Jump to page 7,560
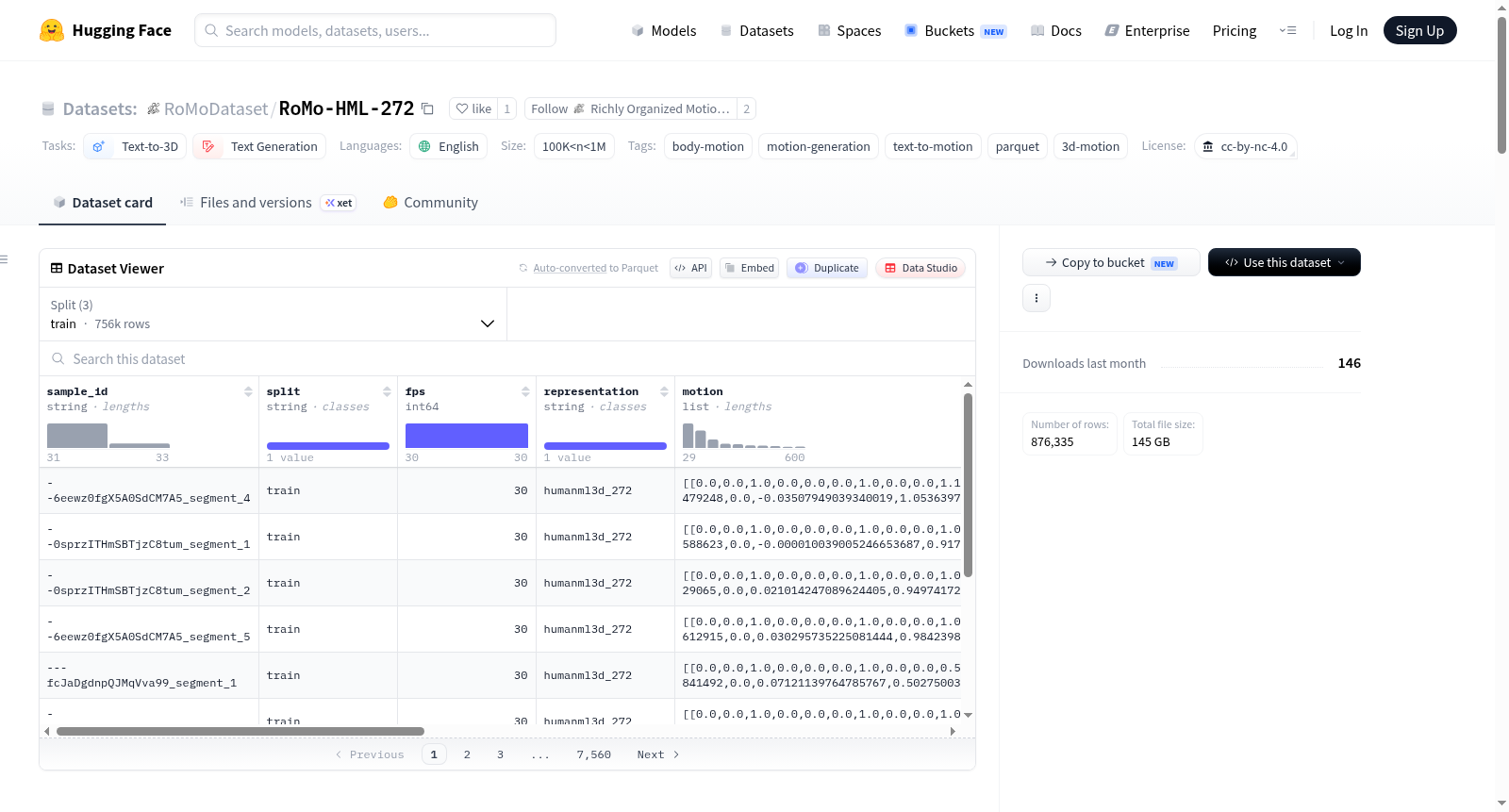 (x=594, y=754)
